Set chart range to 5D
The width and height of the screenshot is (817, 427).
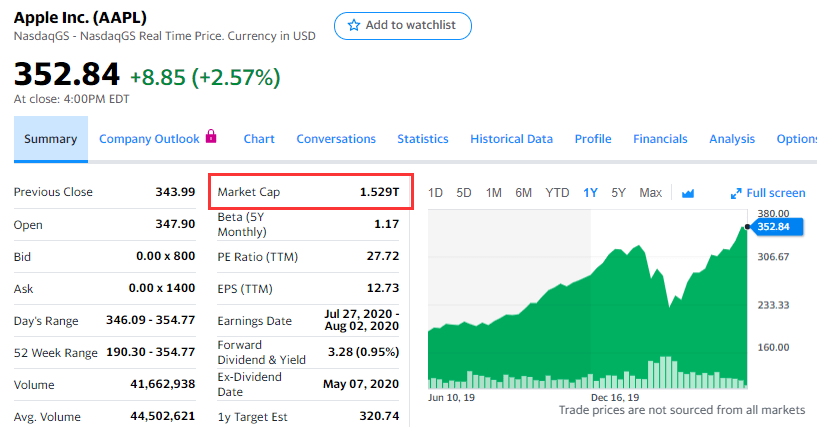(464, 192)
